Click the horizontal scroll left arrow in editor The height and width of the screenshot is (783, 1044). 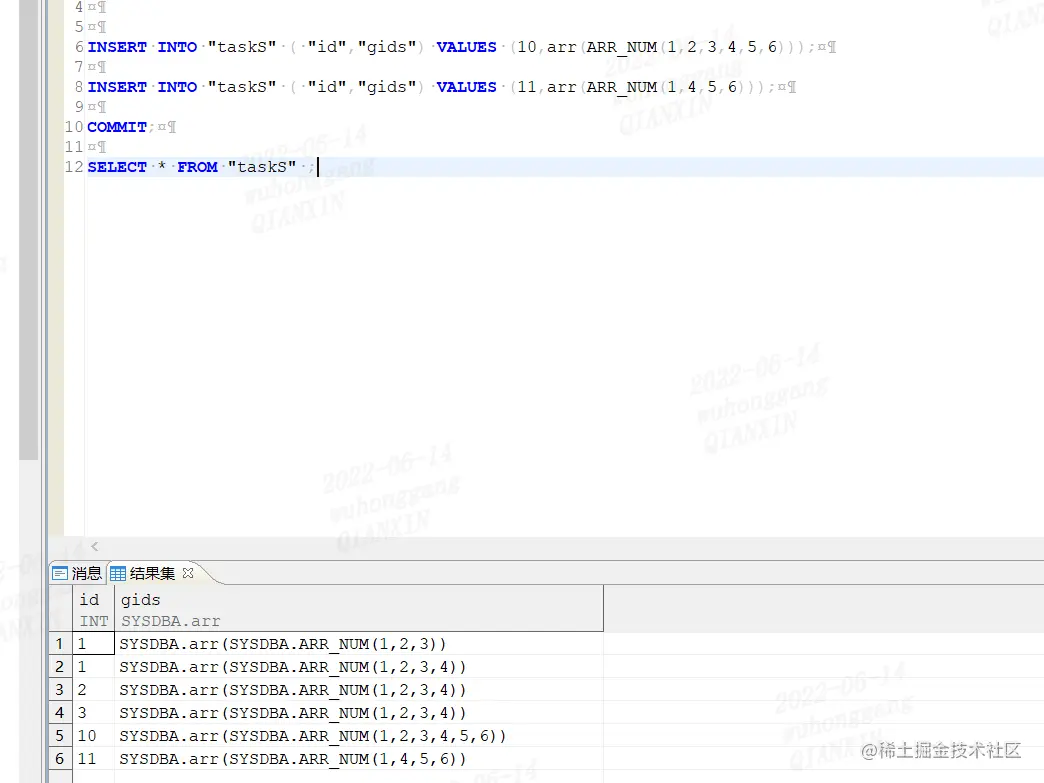(95, 547)
